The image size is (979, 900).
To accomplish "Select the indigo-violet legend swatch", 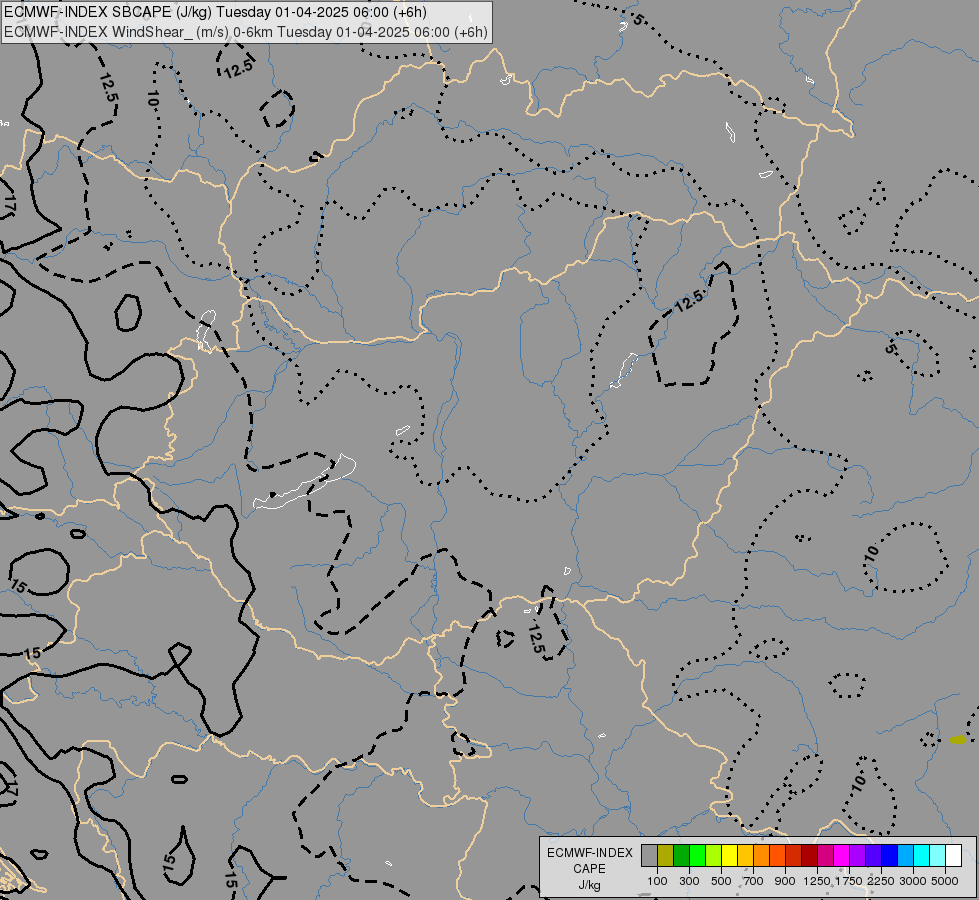I will [x=874, y=856].
